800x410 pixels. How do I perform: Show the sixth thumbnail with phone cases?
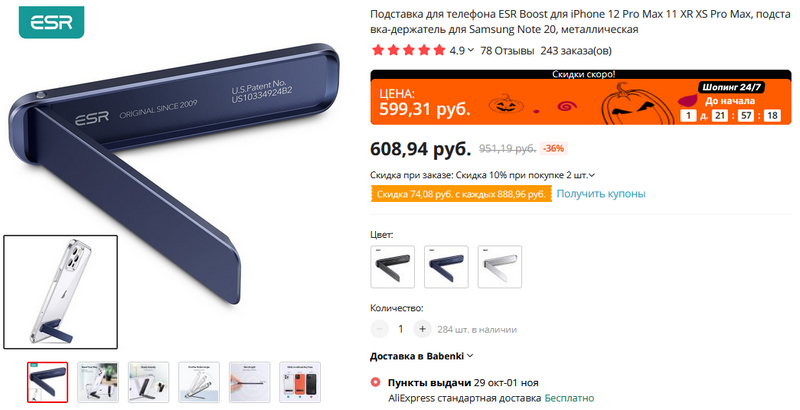coord(300,382)
